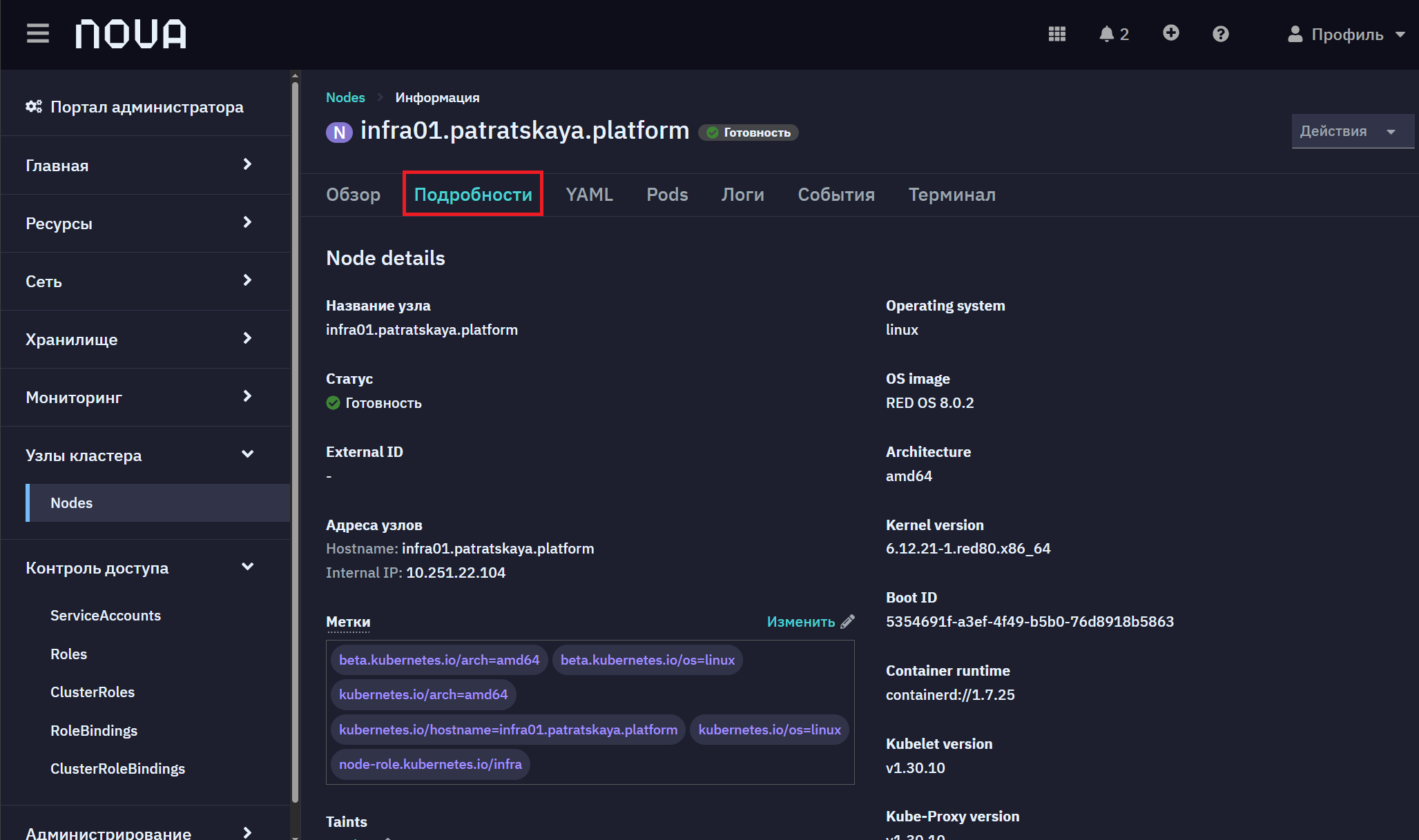
Task: Expand the Главная menu section
Action: [x=145, y=165]
